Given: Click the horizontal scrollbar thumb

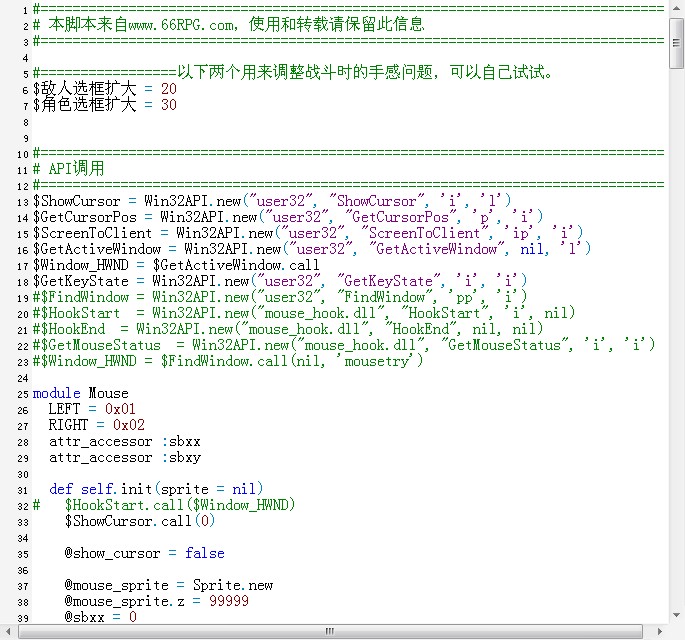Looking at the screenshot, I should pyautogui.click(x=330, y=632).
